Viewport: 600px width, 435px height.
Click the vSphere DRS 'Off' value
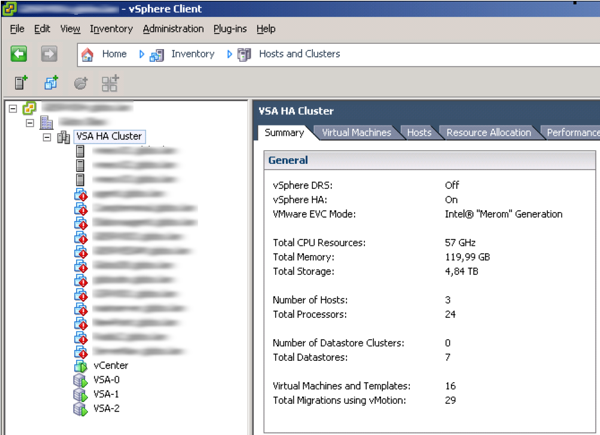tap(452, 185)
